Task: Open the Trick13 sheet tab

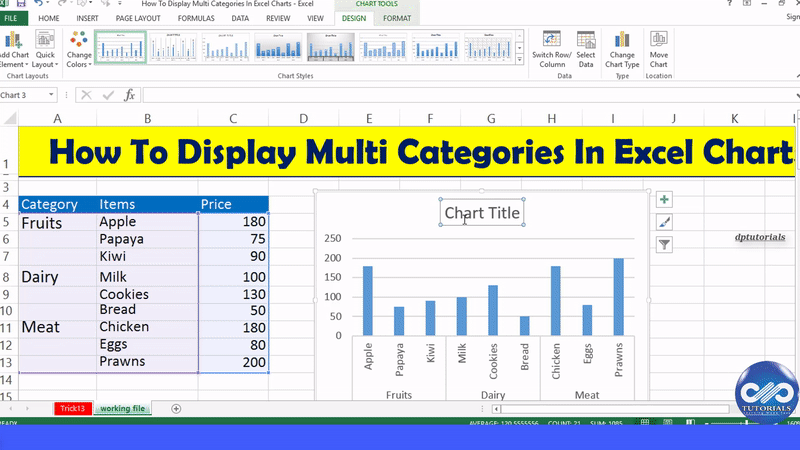Action: tap(72, 408)
